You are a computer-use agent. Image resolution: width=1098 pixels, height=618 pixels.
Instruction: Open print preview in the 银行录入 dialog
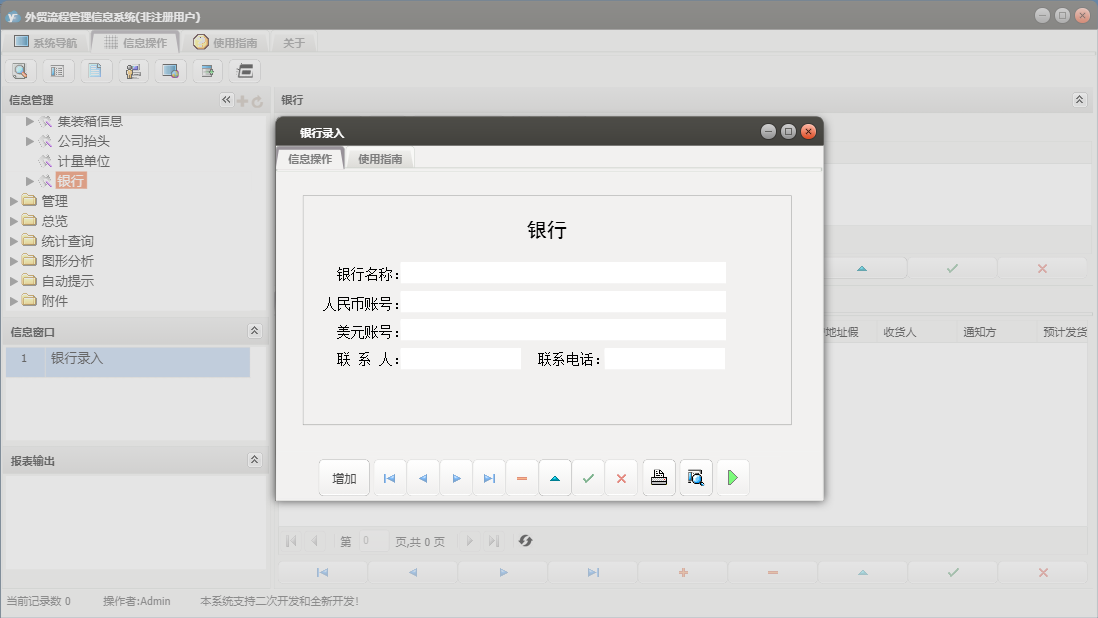coord(695,477)
